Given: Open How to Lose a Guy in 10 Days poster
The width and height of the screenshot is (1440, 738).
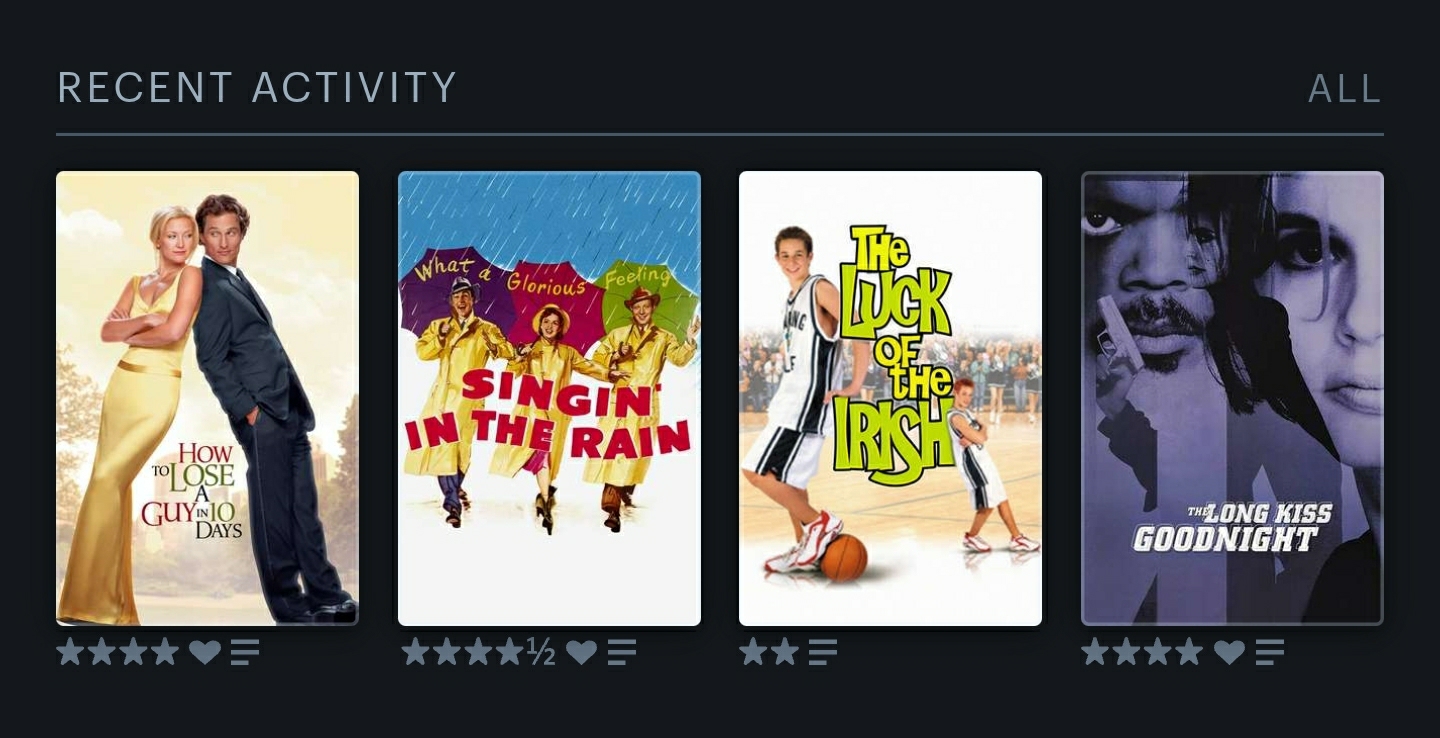Looking at the screenshot, I should (x=207, y=398).
